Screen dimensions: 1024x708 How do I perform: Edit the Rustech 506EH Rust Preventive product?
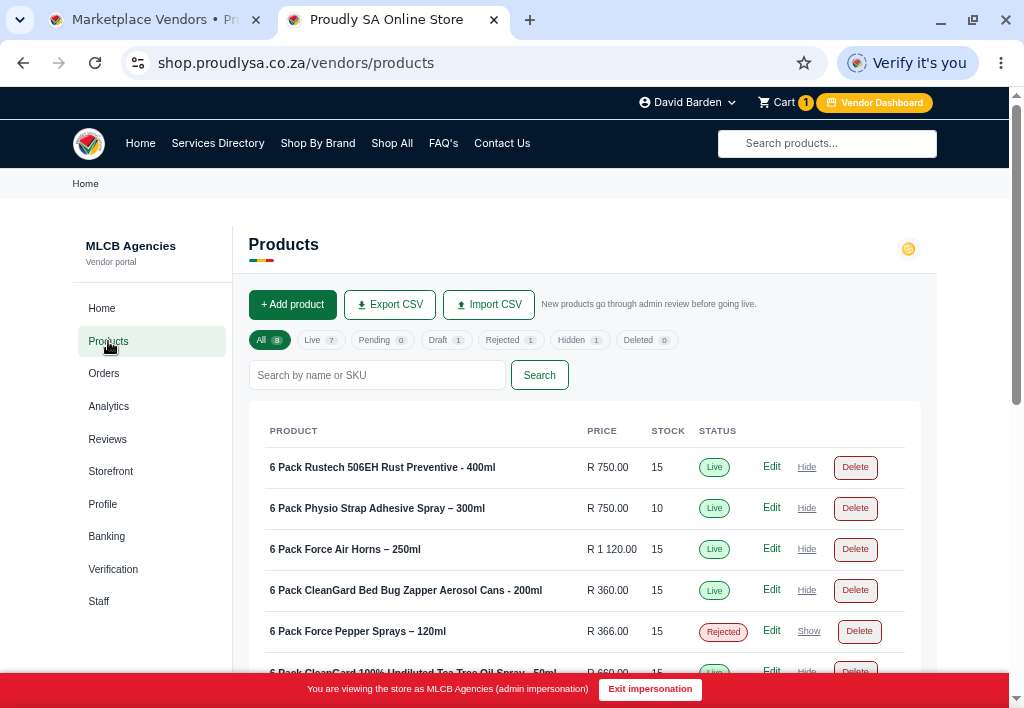pos(771,467)
